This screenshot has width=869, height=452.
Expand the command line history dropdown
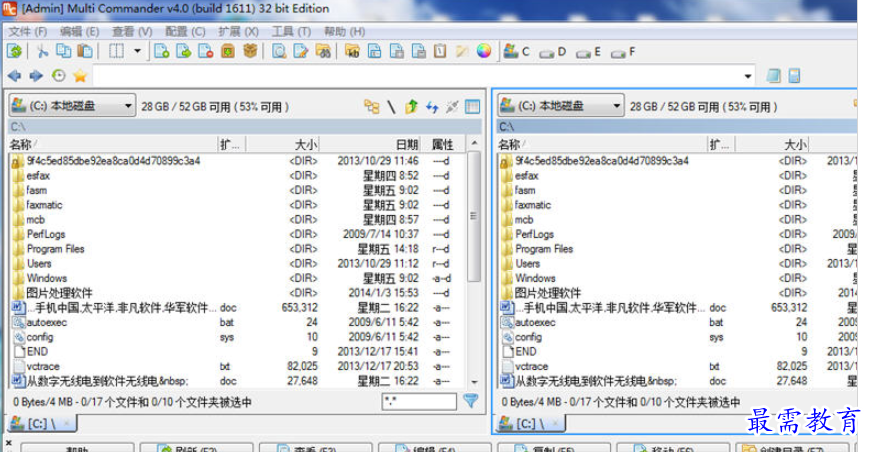click(748, 76)
